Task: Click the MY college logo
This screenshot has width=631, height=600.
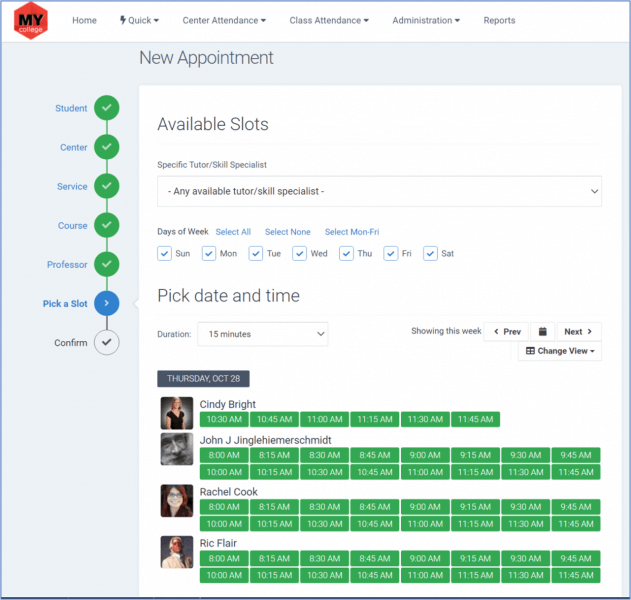Action: [x=31, y=21]
